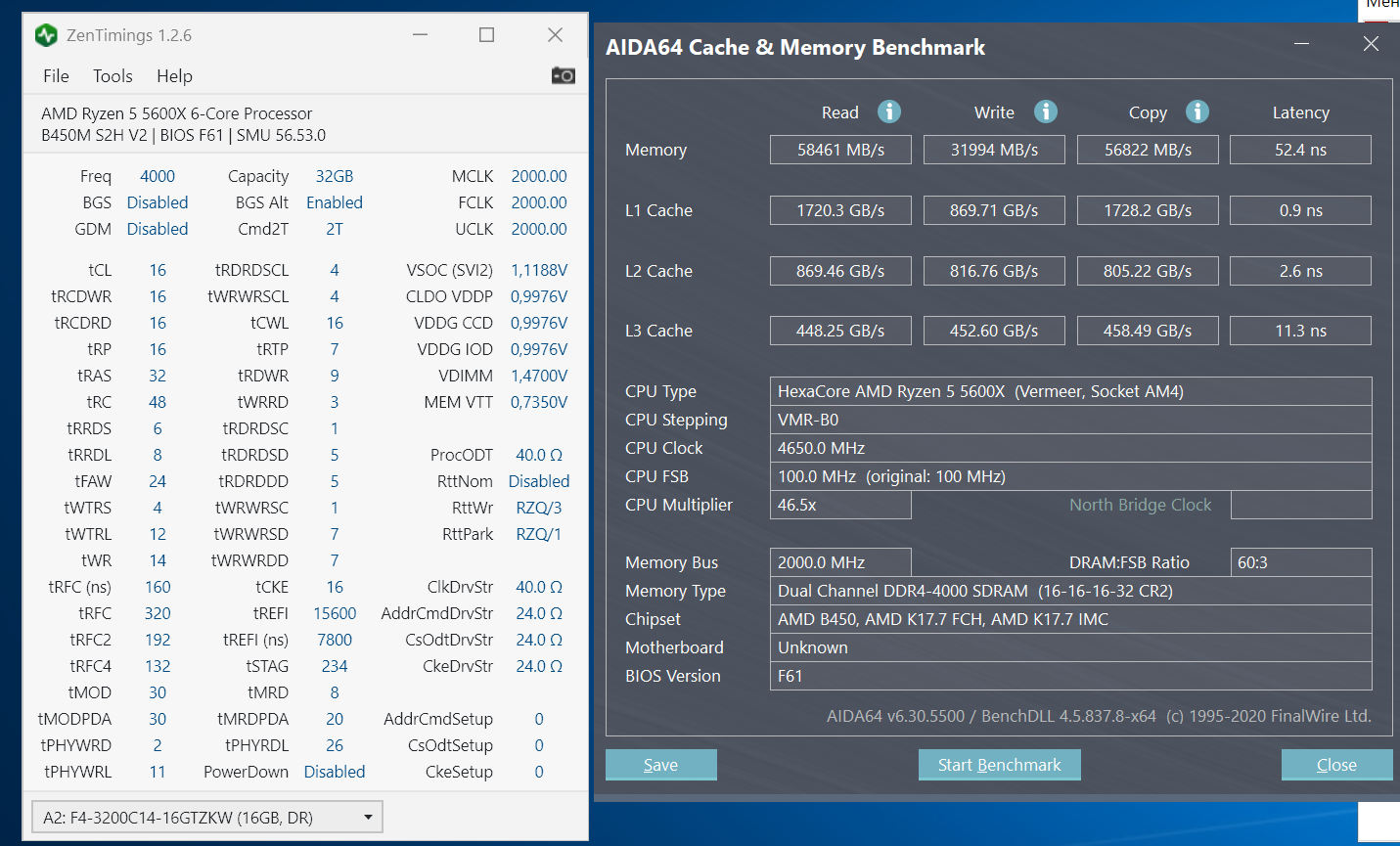Select the CPU FSB value 100.0 MHz

pos(1070,476)
